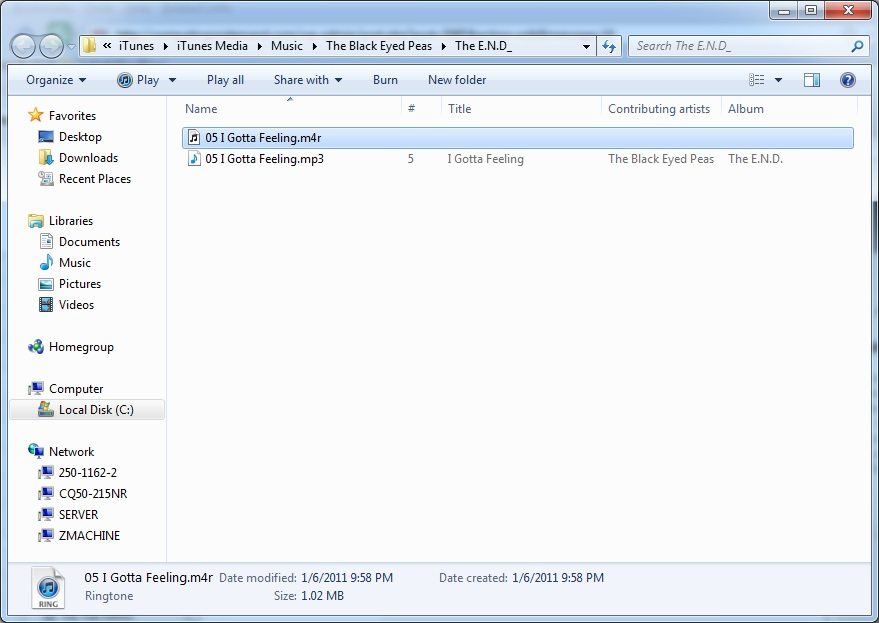
Task: Sort by the Title column header
Action: click(x=521, y=109)
